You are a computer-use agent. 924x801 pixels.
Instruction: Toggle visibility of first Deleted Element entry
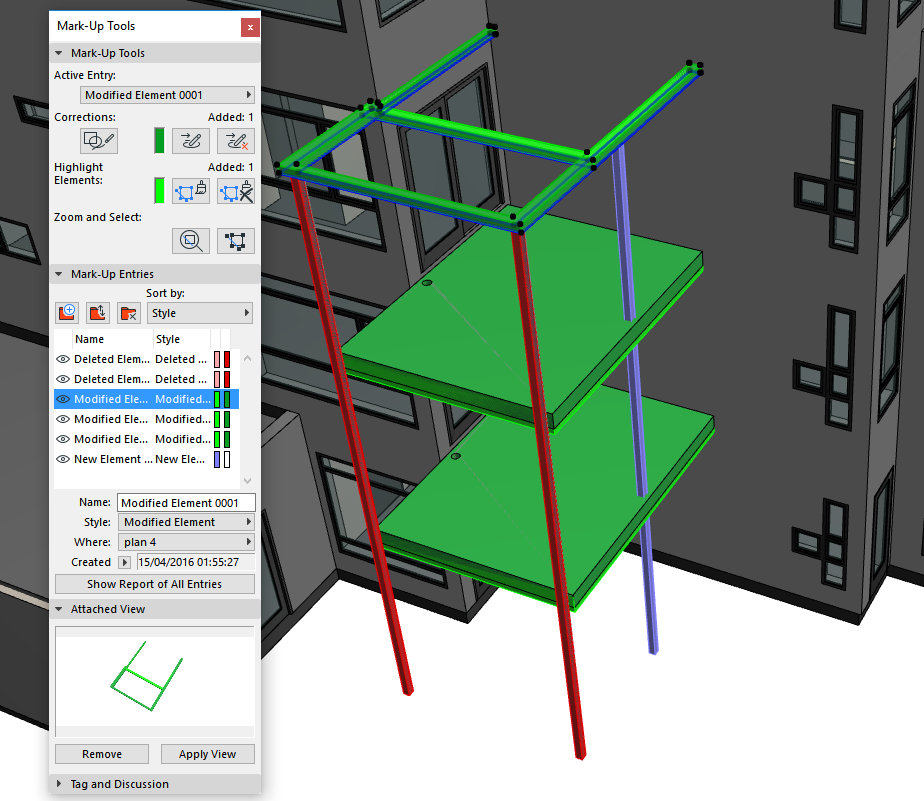pyautogui.click(x=62, y=359)
